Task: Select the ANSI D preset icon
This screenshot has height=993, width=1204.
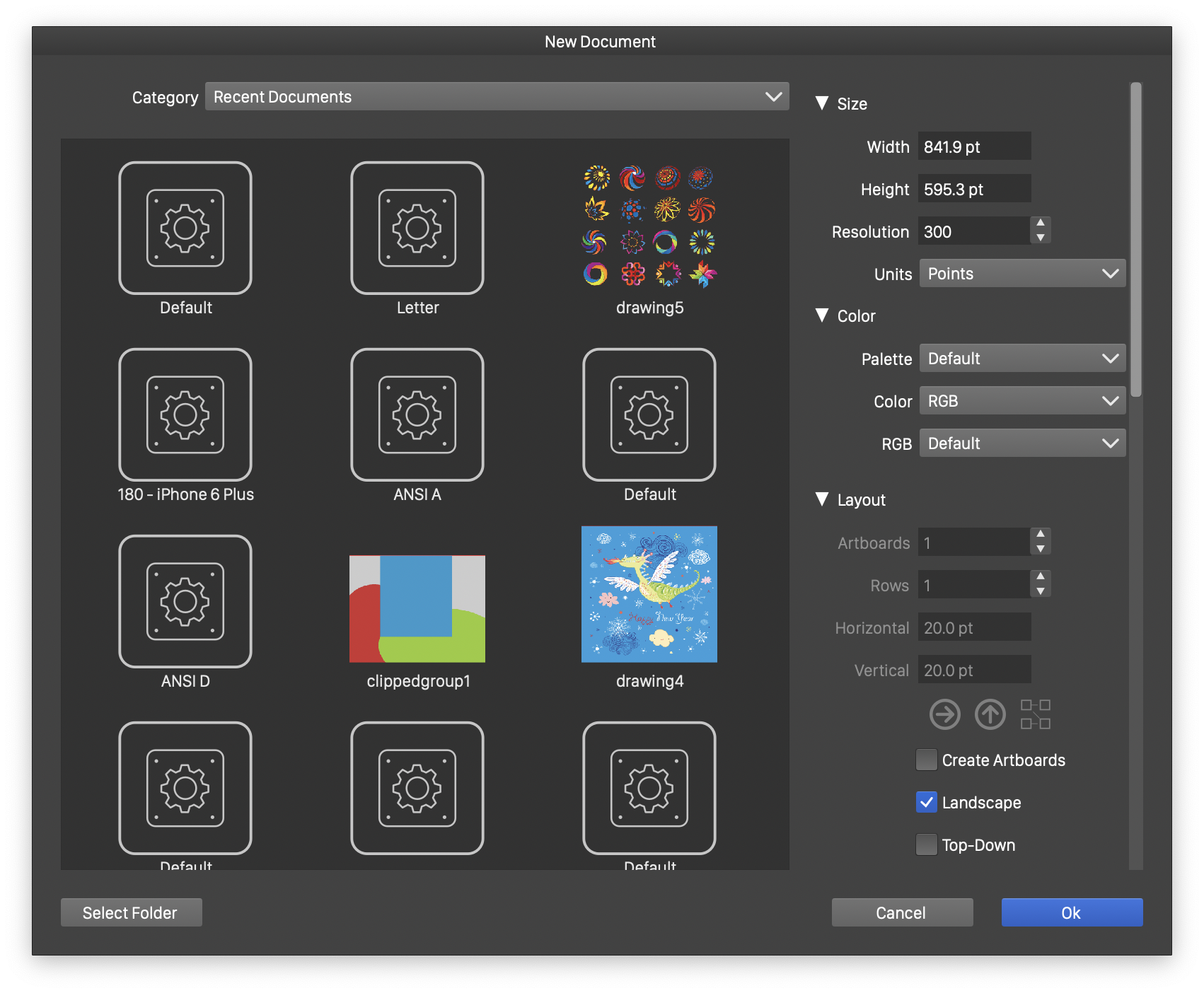Action: [185, 601]
